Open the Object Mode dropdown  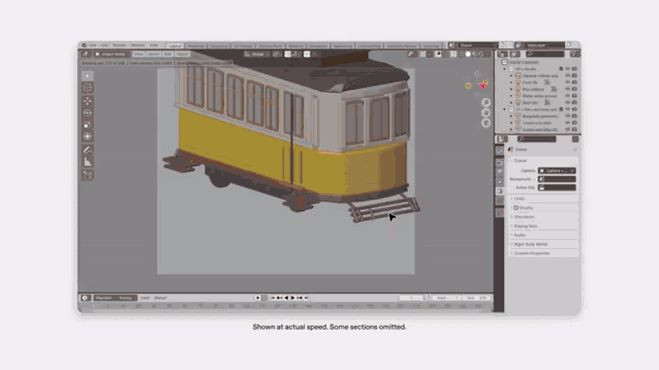coord(111,54)
